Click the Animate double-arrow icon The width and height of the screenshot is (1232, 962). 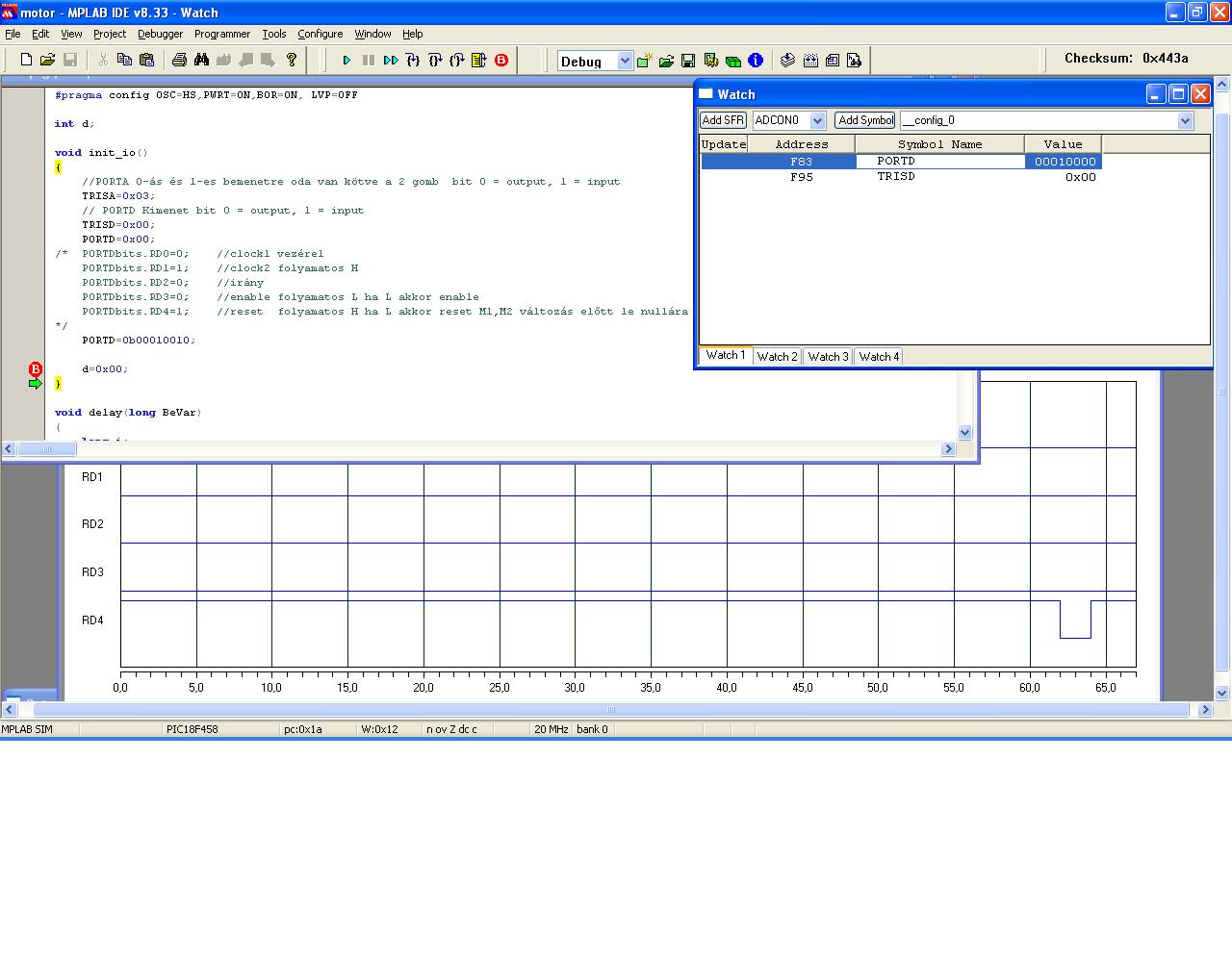(x=390, y=60)
